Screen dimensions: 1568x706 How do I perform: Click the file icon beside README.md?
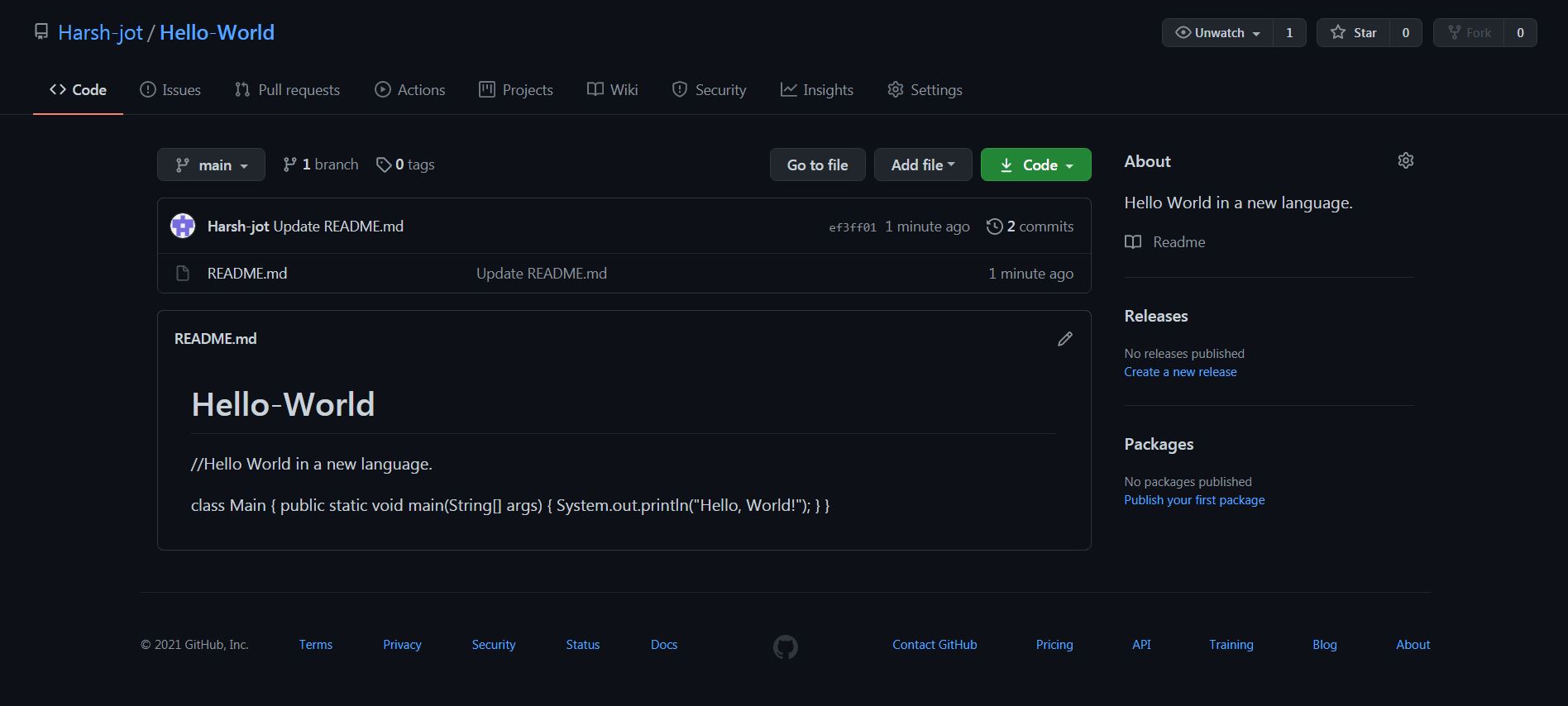(183, 274)
